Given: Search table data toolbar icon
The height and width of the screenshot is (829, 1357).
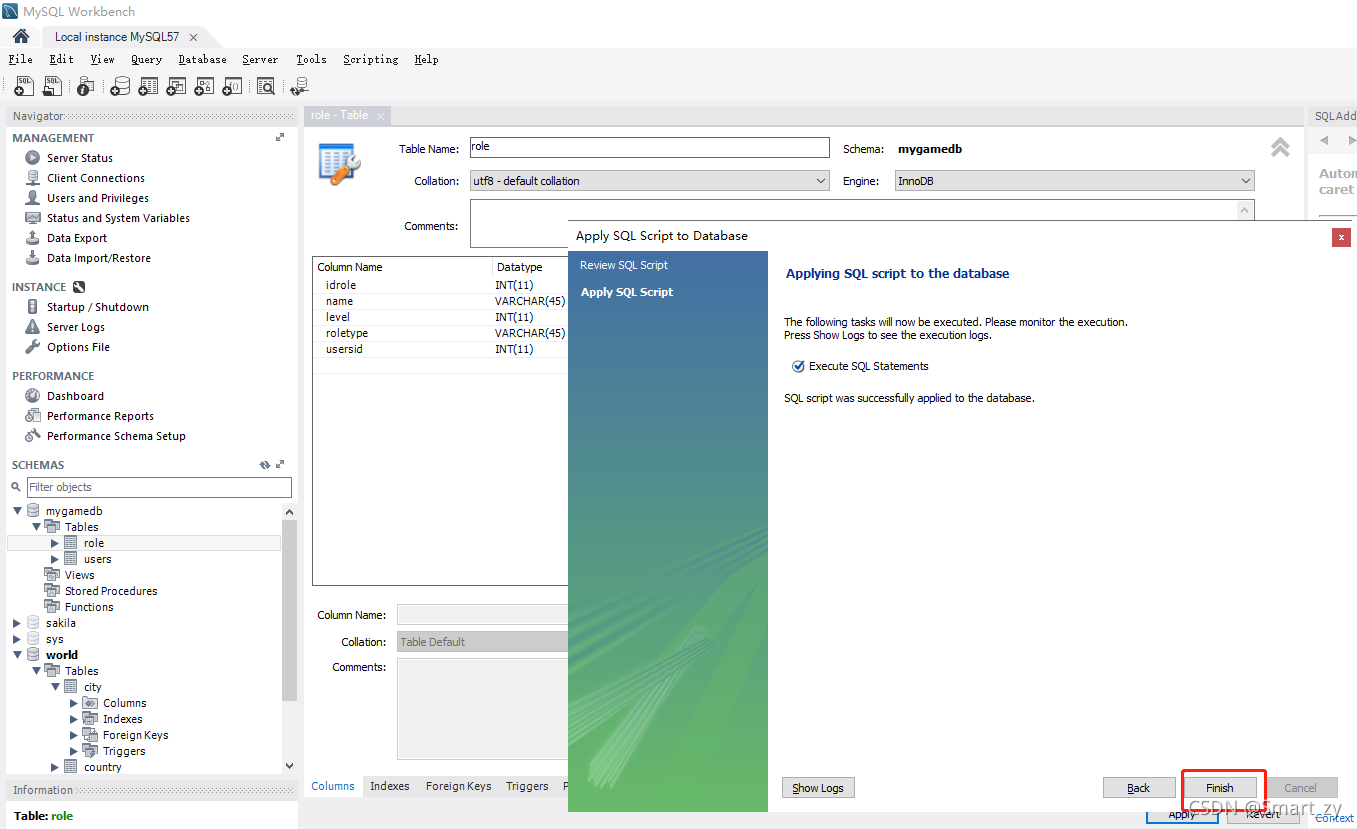Looking at the screenshot, I should pos(266,87).
